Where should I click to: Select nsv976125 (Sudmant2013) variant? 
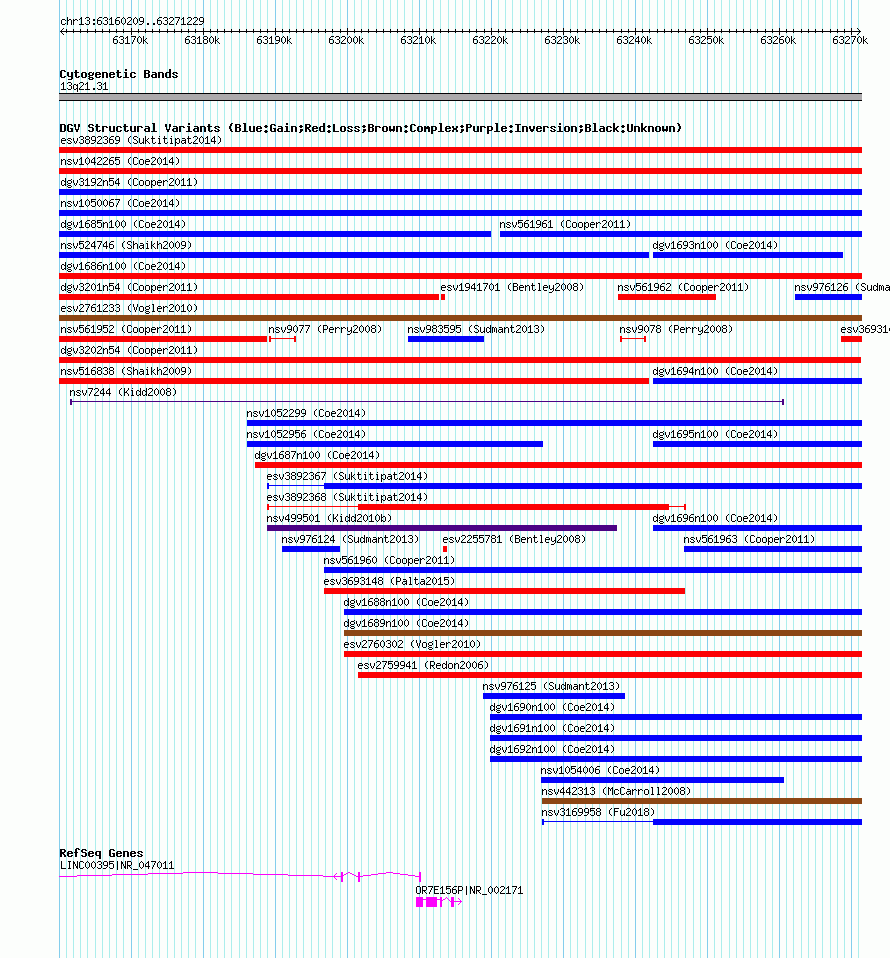pos(551,686)
